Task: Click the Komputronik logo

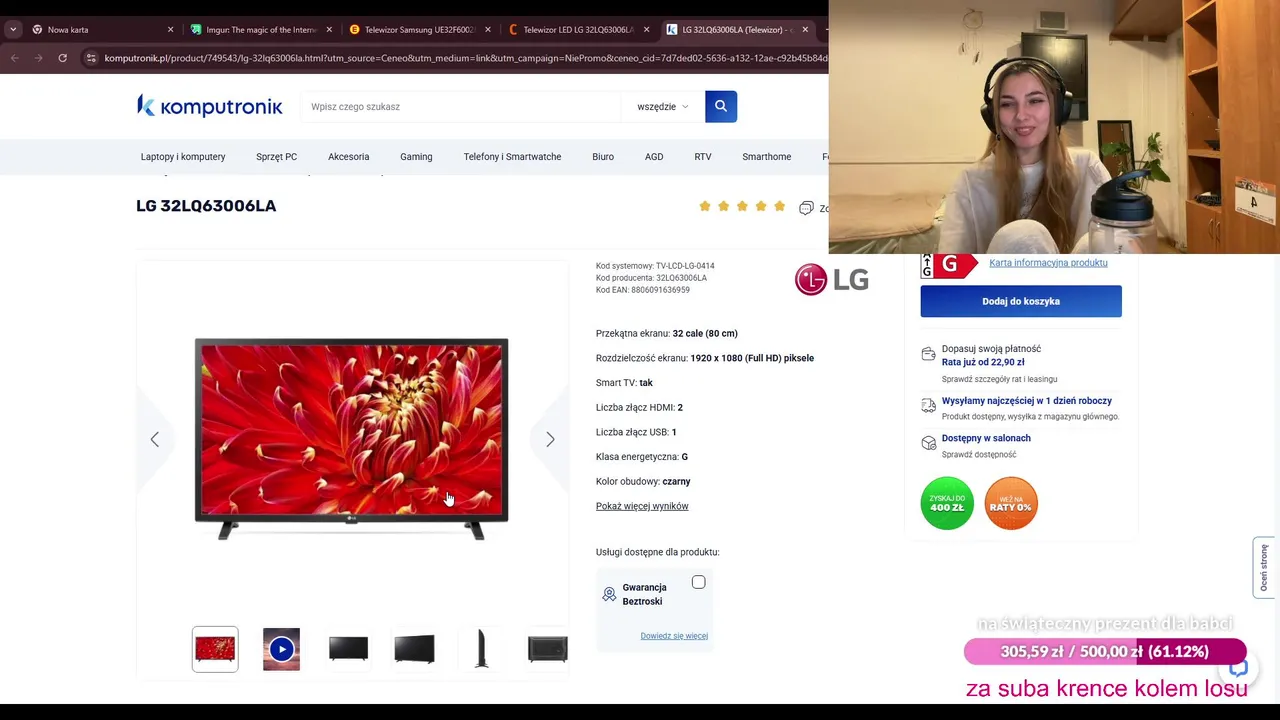Action: pos(209,106)
